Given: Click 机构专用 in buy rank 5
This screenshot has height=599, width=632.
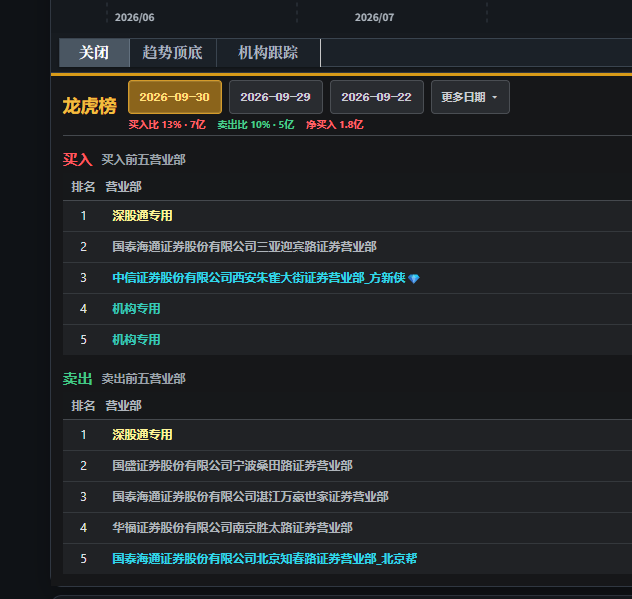Looking at the screenshot, I should [136, 340].
